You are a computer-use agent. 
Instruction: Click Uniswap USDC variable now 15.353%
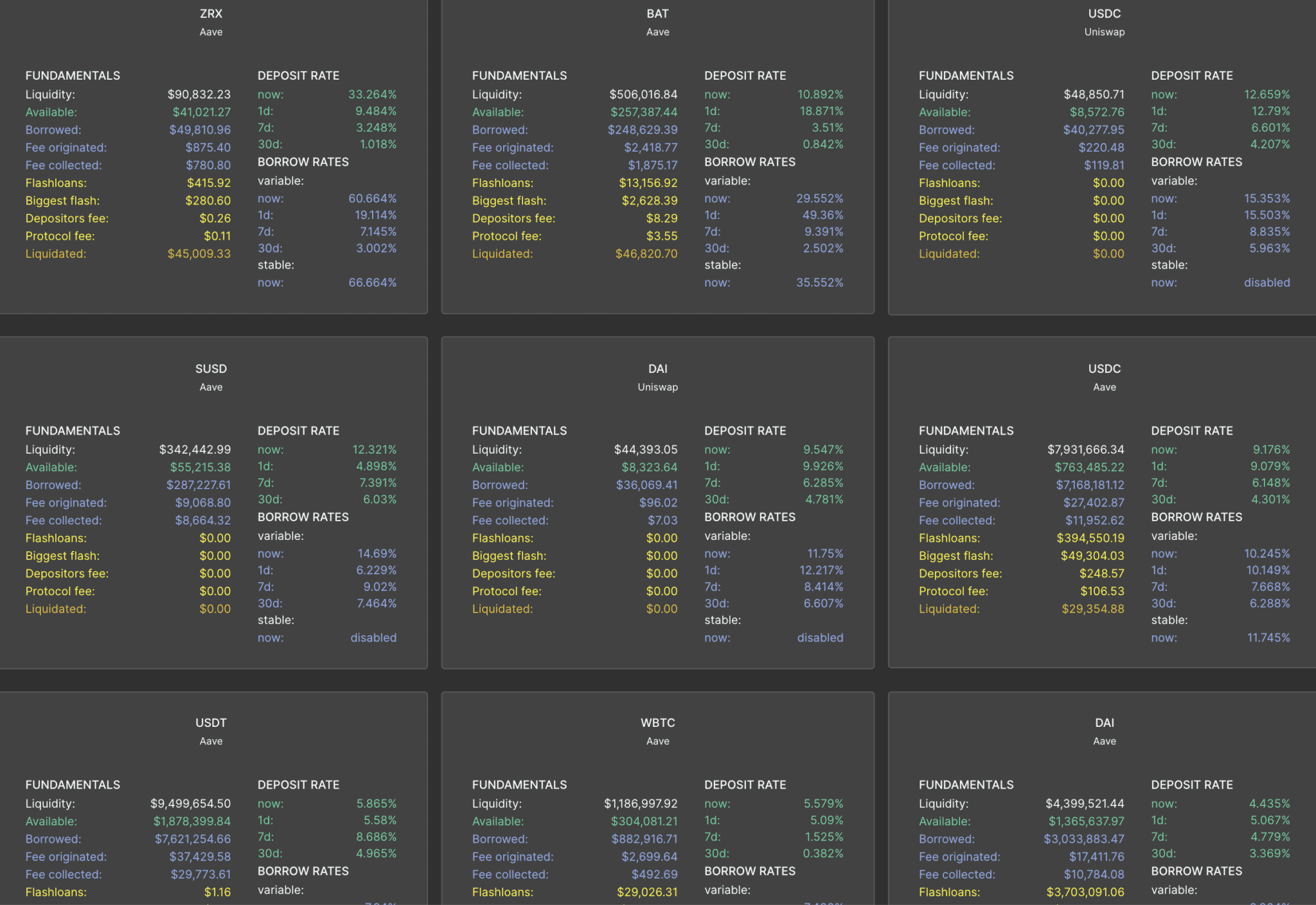[x=1267, y=199]
